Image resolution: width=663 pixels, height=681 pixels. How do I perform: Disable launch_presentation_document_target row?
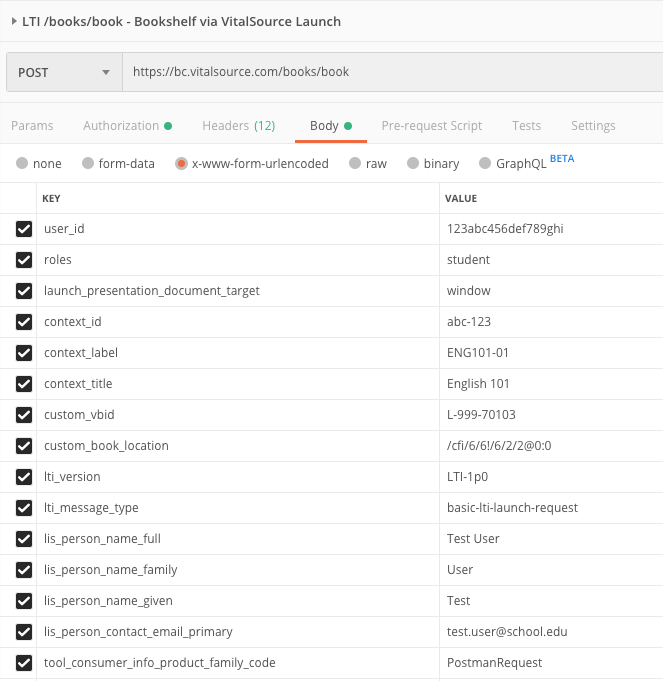coord(24,291)
